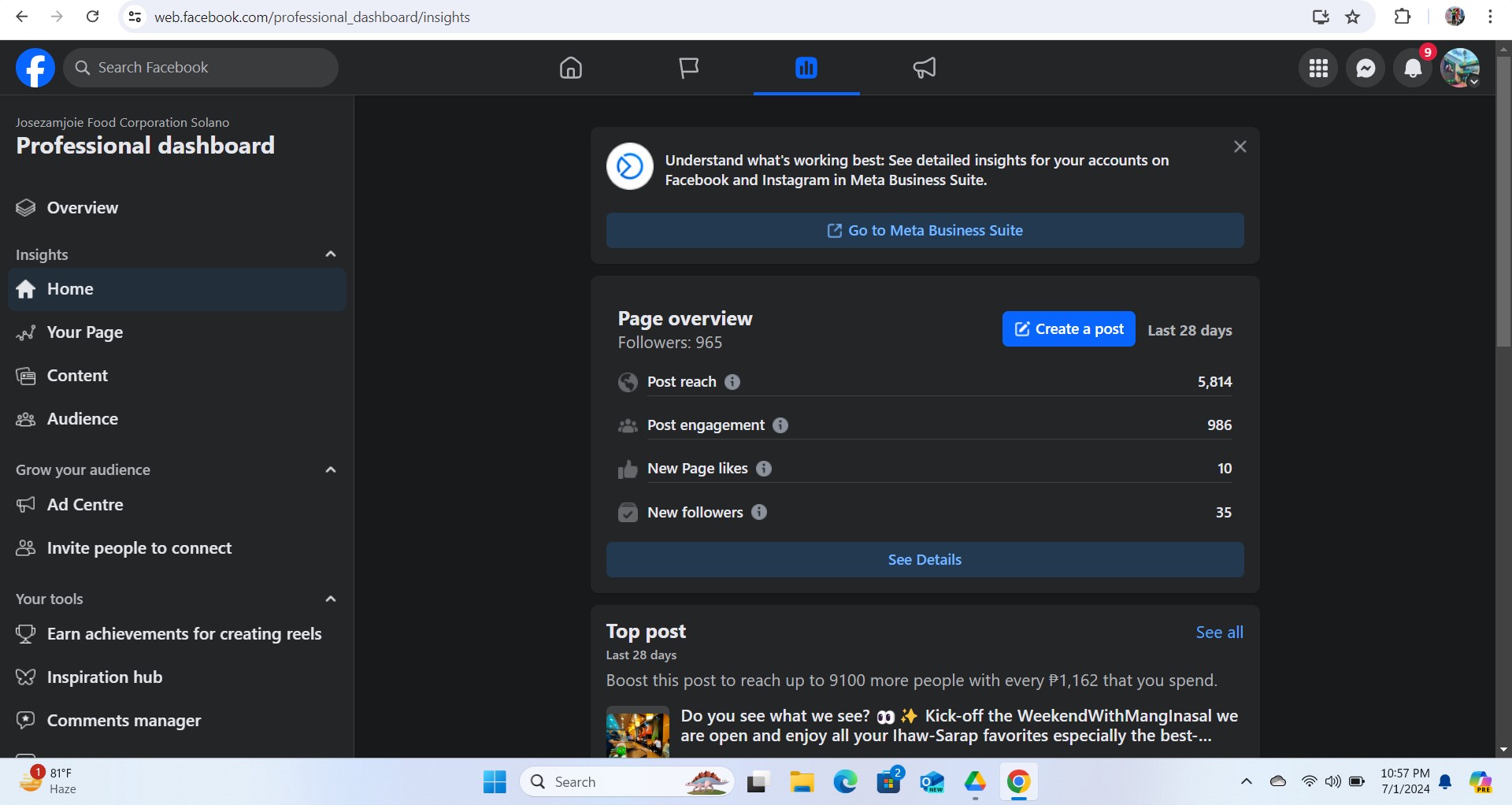Install the Facebook app from address bar

(1321, 17)
